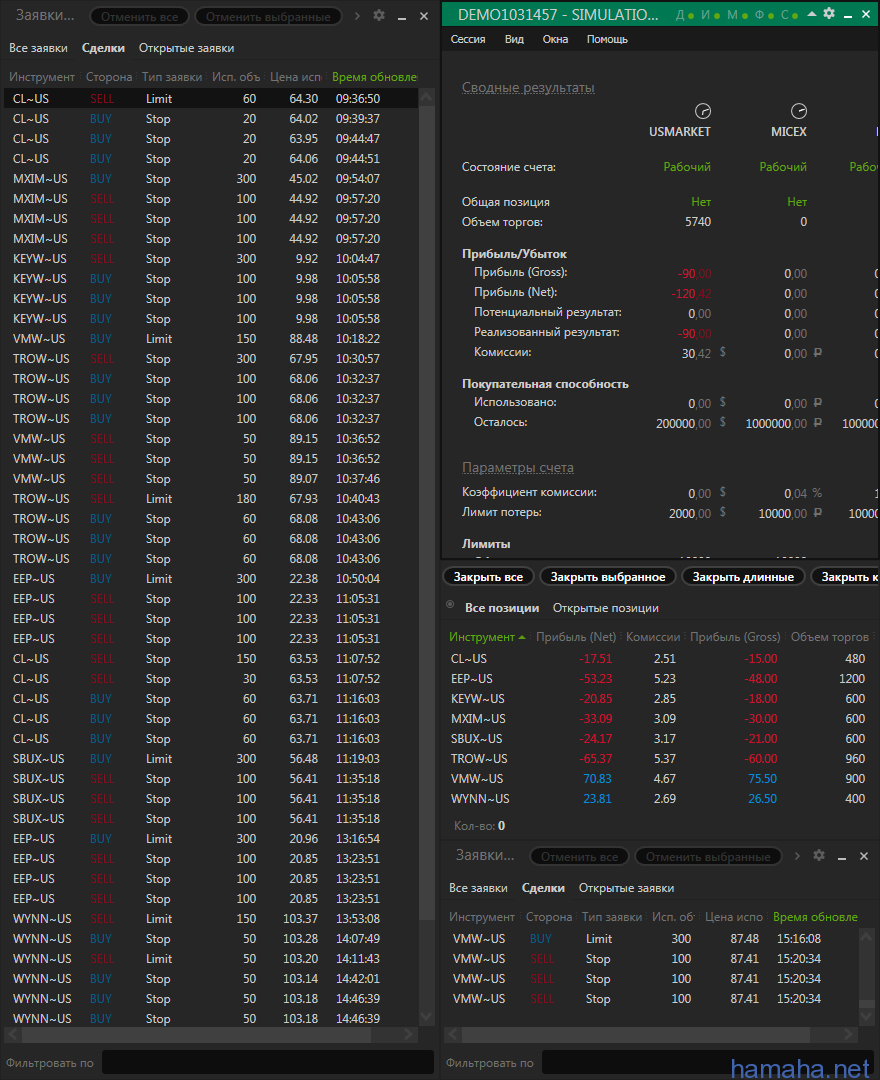The height and width of the screenshot is (1080, 880).
Task: Expand the top-left panel toolbar overflow chevron
Action: click(x=357, y=16)
